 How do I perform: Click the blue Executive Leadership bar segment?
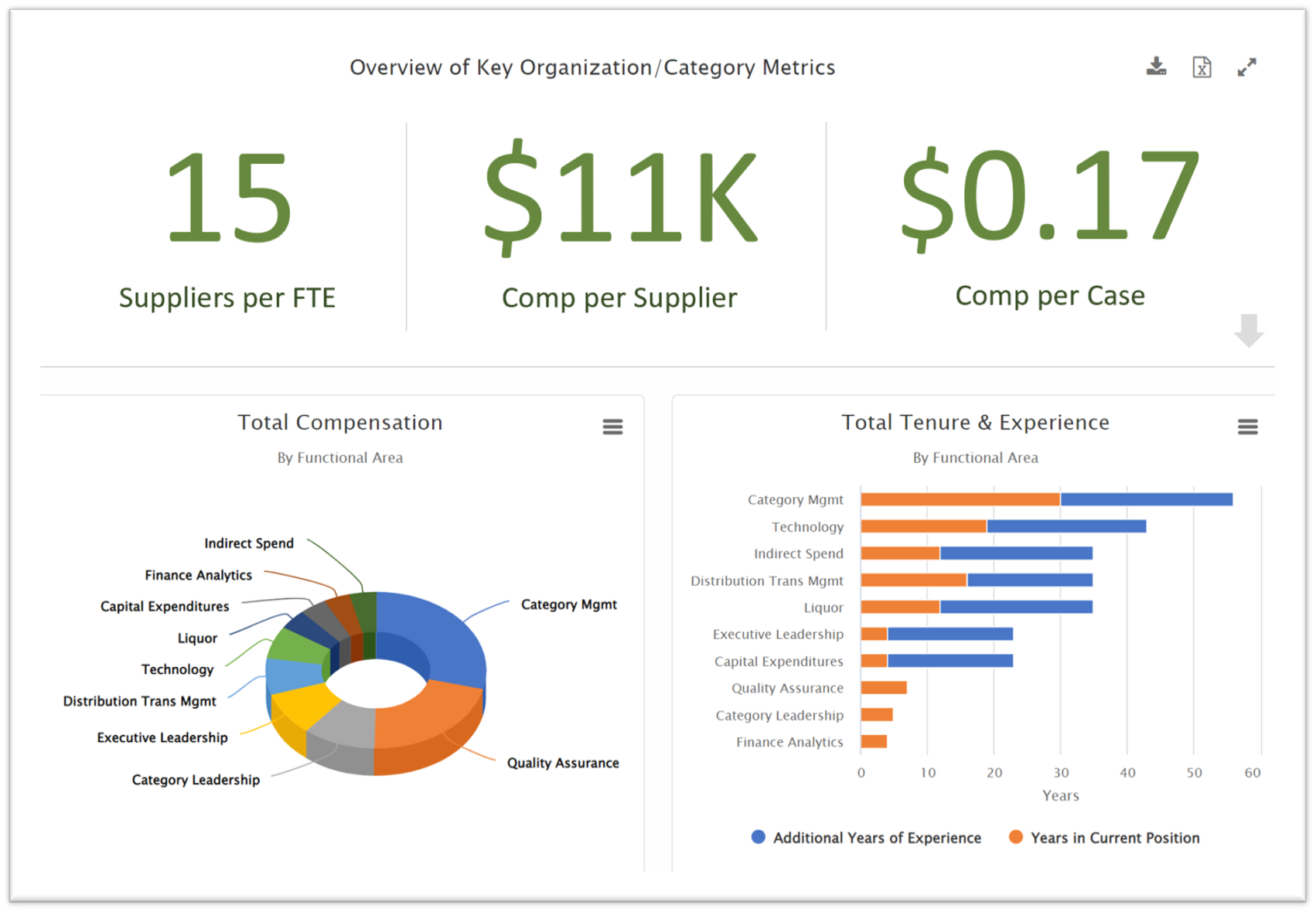click(950, 635)
